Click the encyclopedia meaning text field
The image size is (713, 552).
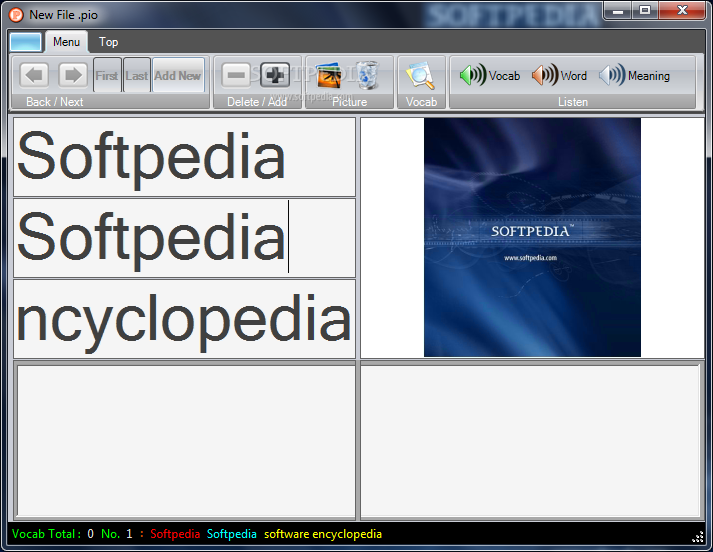tap(184, 319)
